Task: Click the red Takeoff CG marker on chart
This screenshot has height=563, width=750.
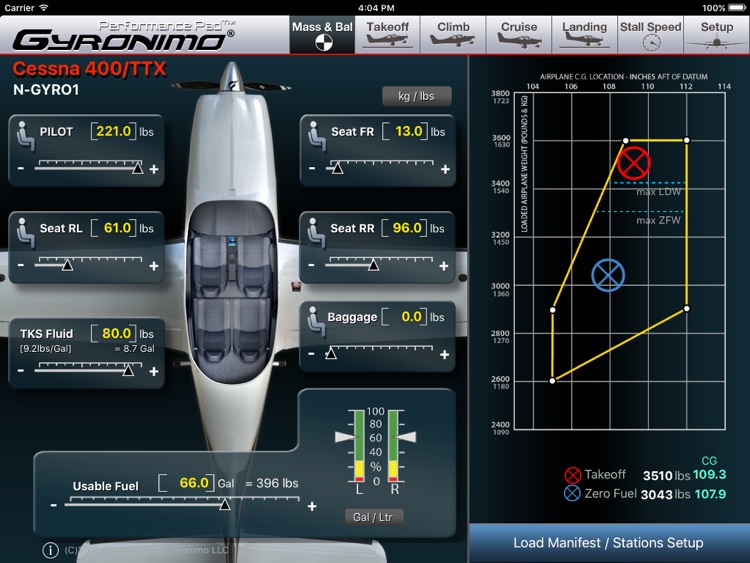Action: coord(634,163)
